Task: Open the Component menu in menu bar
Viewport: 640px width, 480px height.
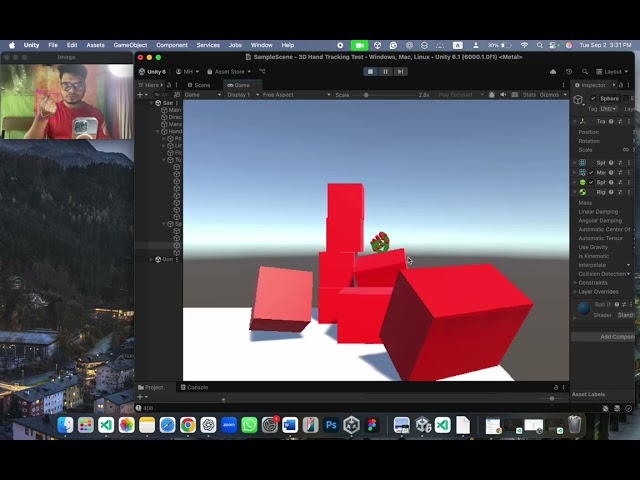Action: click(x=172, y=45)
